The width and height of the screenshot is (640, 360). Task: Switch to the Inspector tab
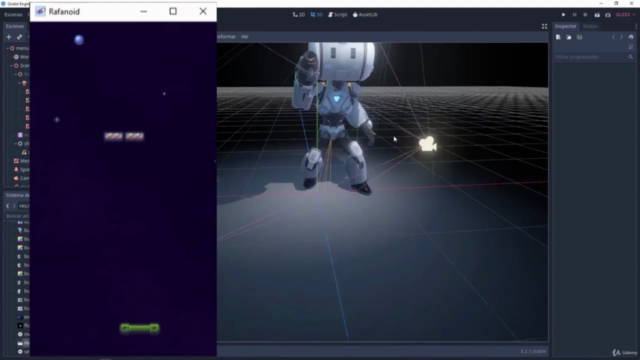(565, 26)
